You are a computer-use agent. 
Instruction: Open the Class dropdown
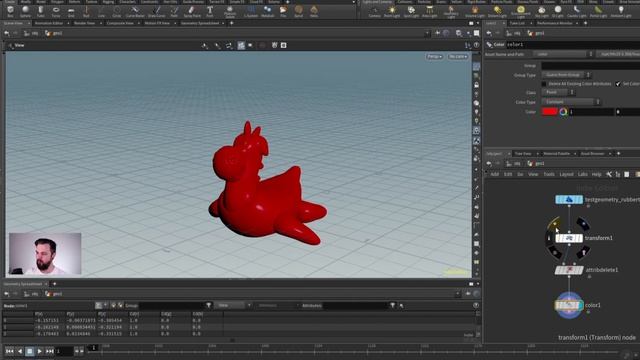[x=558, y=93]
